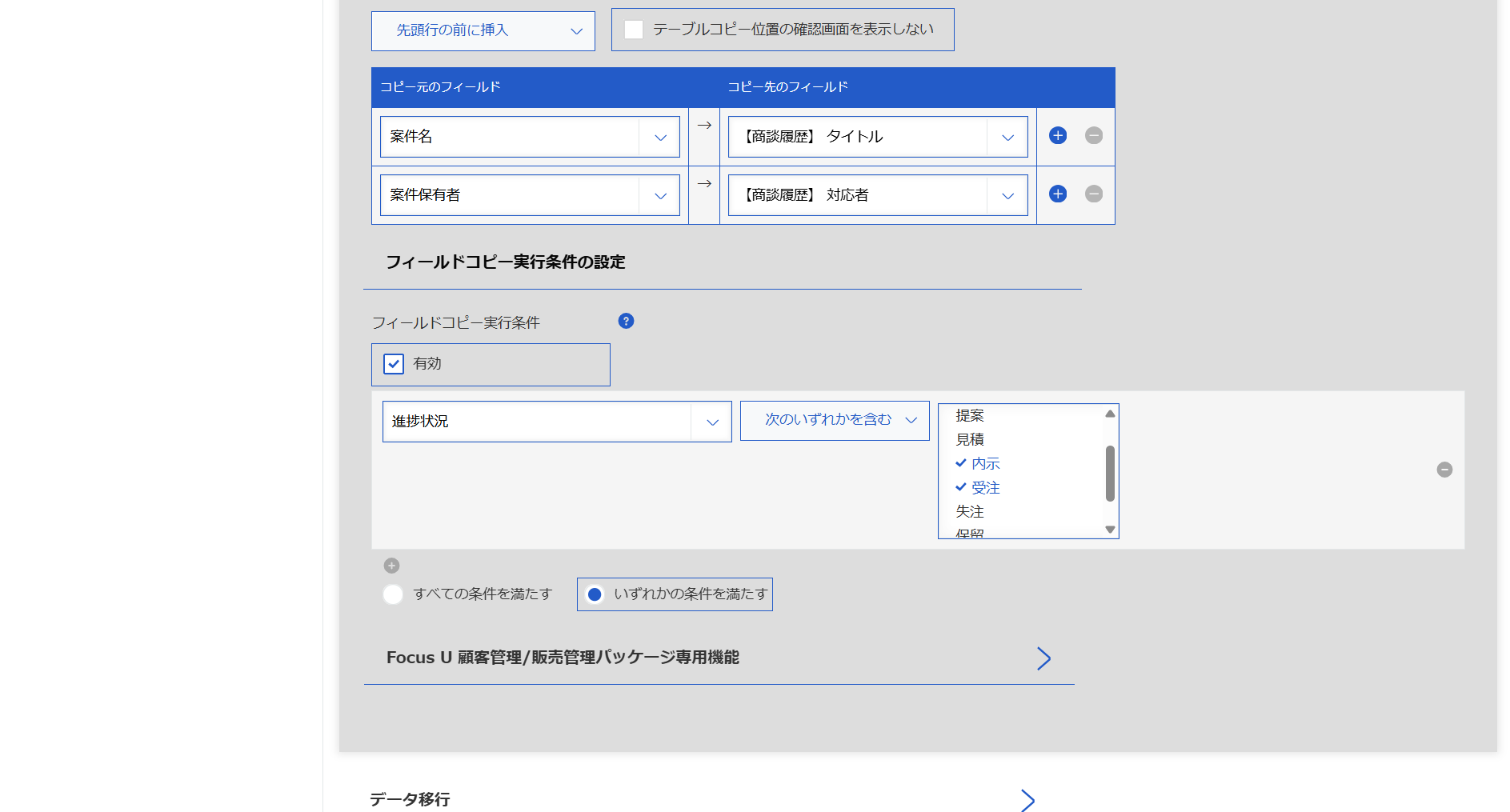1510x812 pixels.
Task: Add a row after the 案件名 mapping
Action: 1057,136
